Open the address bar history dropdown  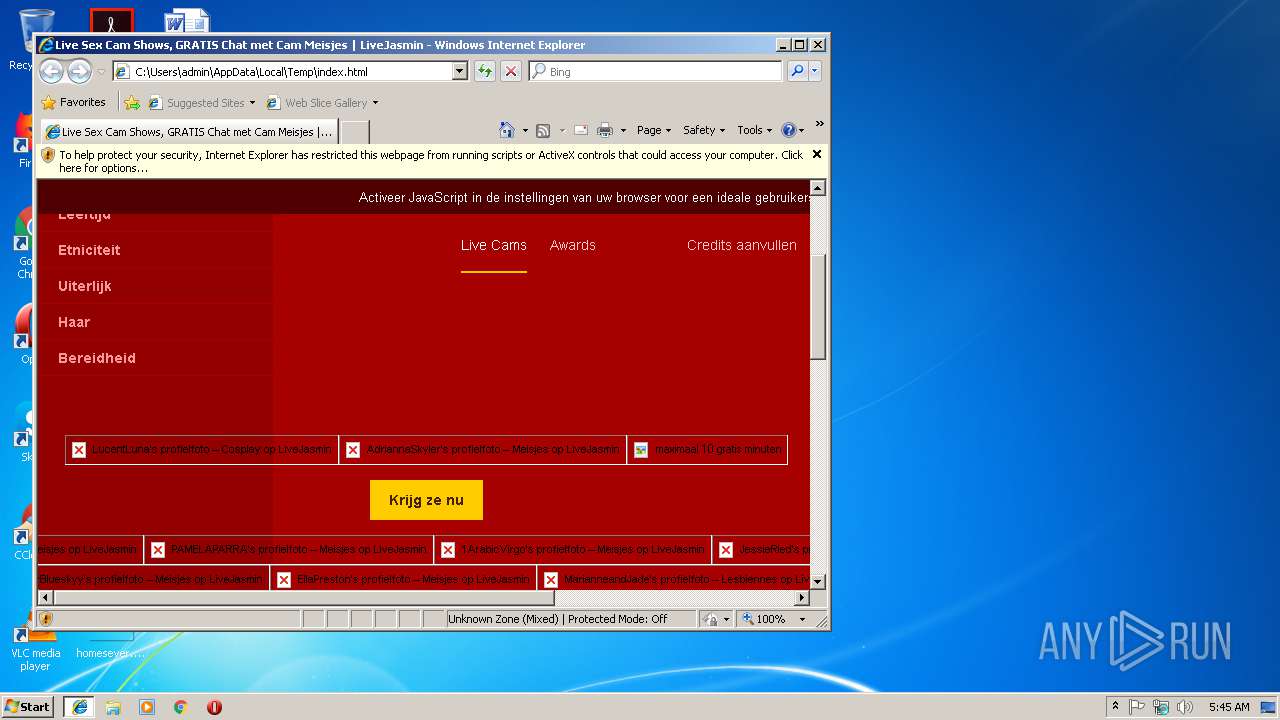pyautogui.click(x=460, y=71)
